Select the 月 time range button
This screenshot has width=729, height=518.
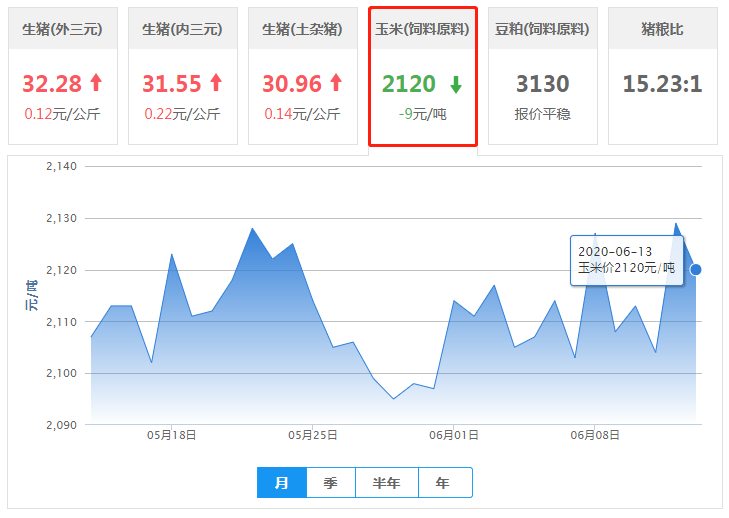pyautogui.click(x=281, y=483)
